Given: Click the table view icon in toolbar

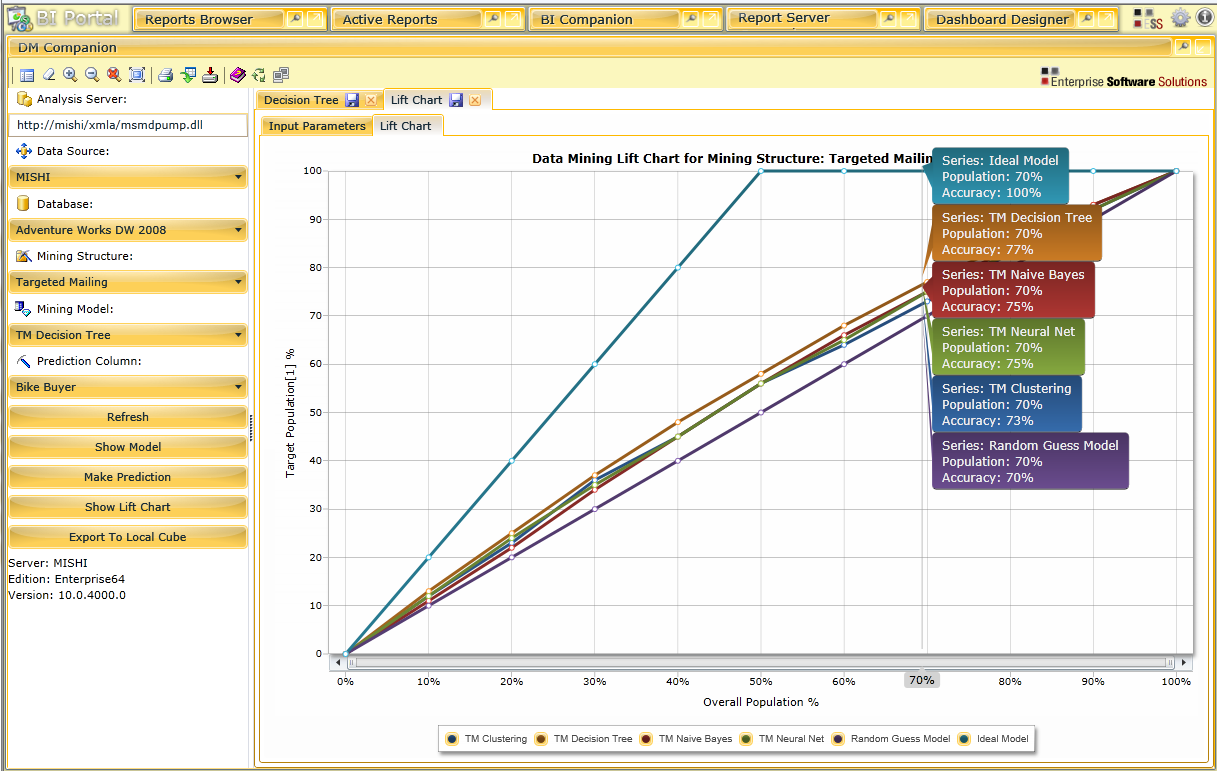Looking at the screenshot, I should point(27,75).
